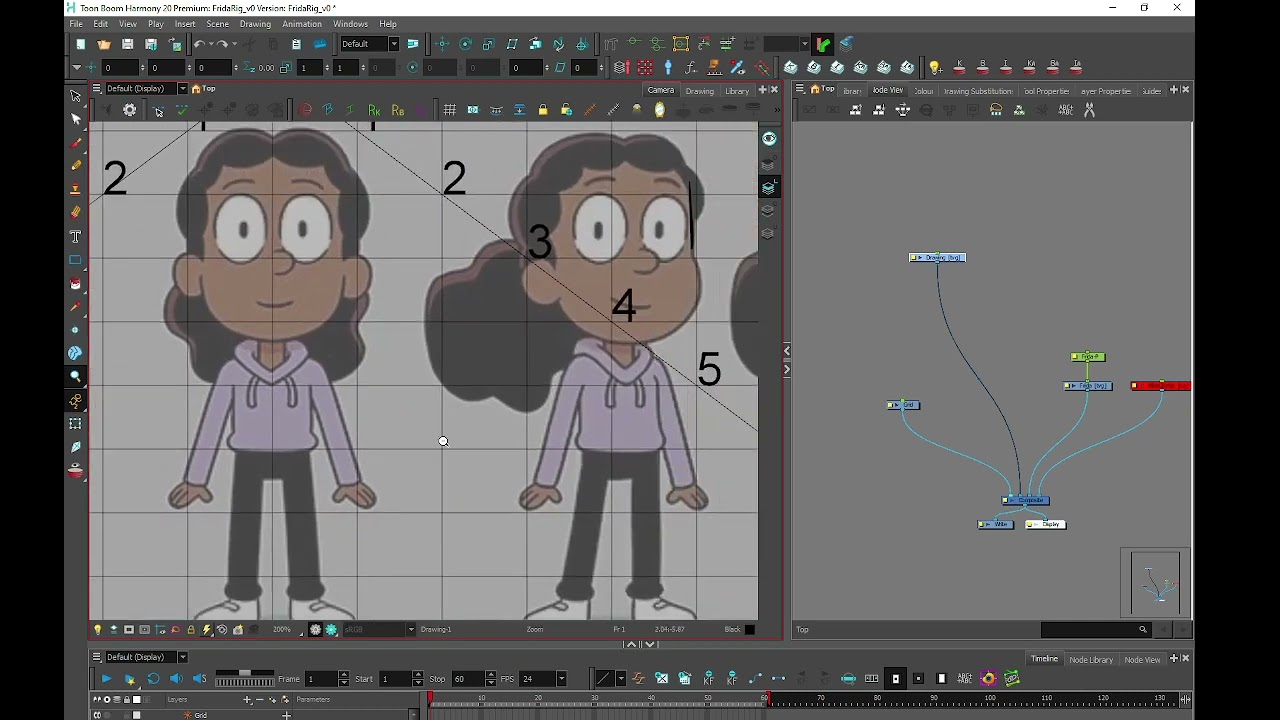The width and height of the screenshot is (1280, 720).
Task: Click the red playhead marker at frame 1
Action: [x=431, y=697]
